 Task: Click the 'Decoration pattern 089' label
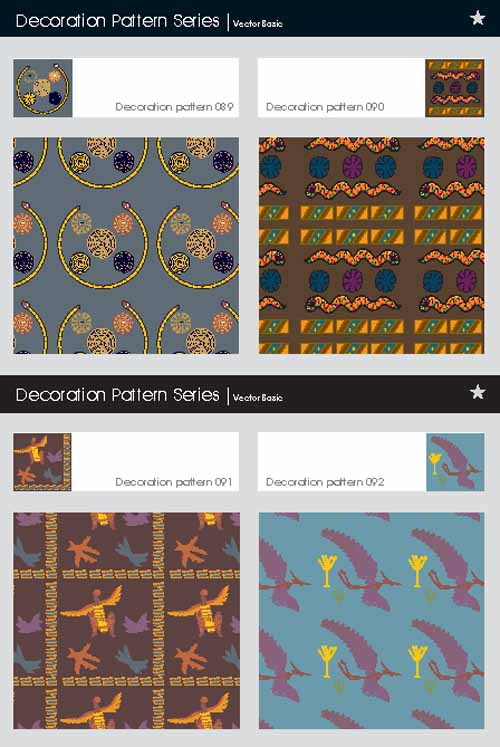pyautogui.click(x=174, y=107)
